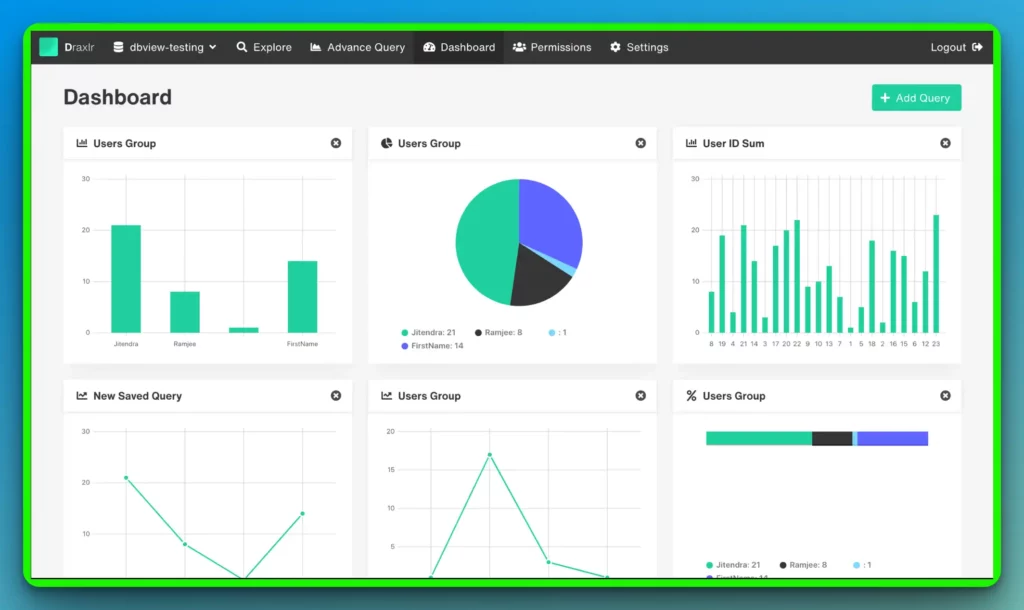Click the Add Query button
1024x610 pixels.
point(916,97)
